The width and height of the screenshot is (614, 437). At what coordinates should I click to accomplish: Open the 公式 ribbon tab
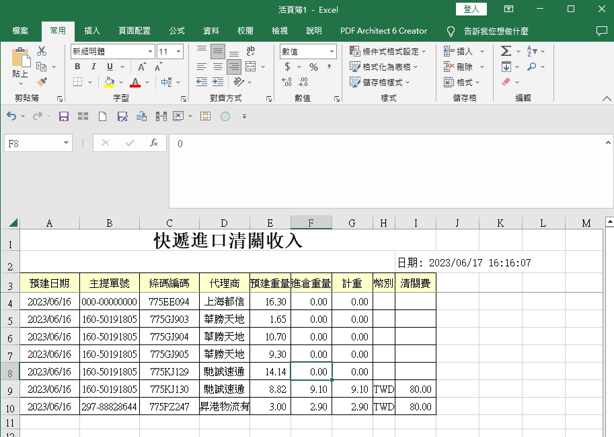(177, 31)
